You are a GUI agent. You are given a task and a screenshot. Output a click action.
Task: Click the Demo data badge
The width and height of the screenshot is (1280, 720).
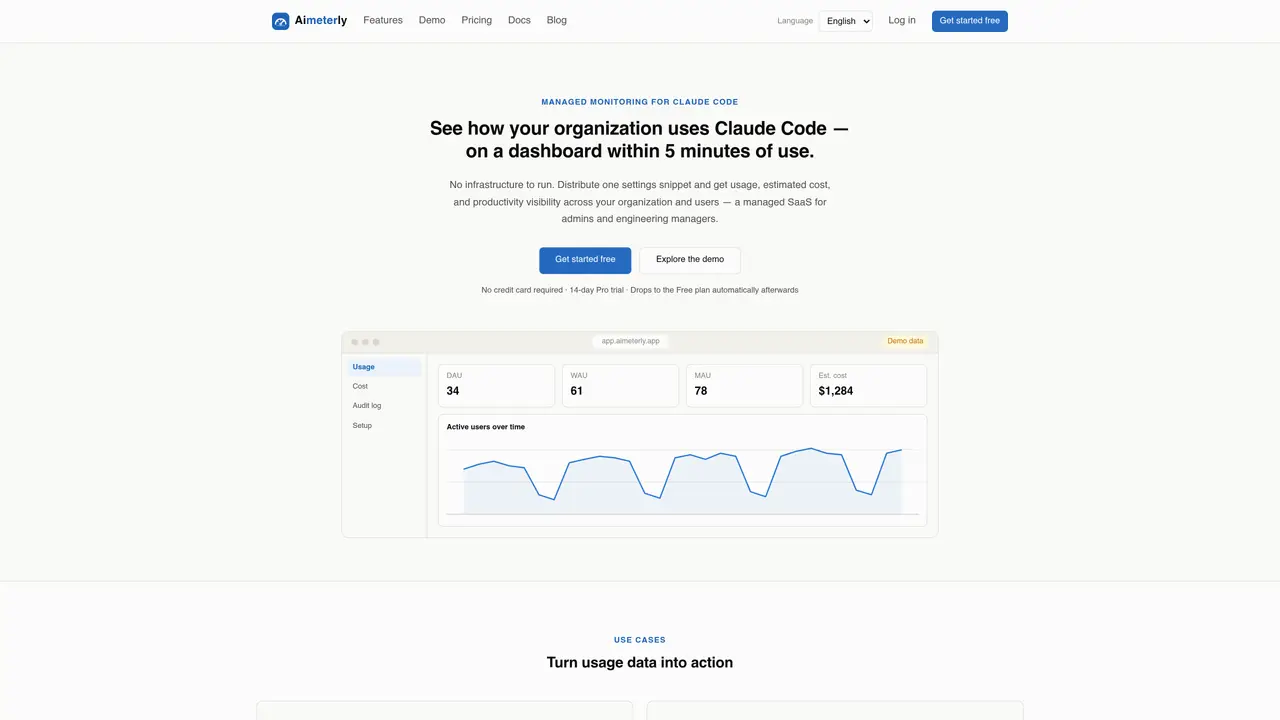pyautogui.click(x=905, y=341)
